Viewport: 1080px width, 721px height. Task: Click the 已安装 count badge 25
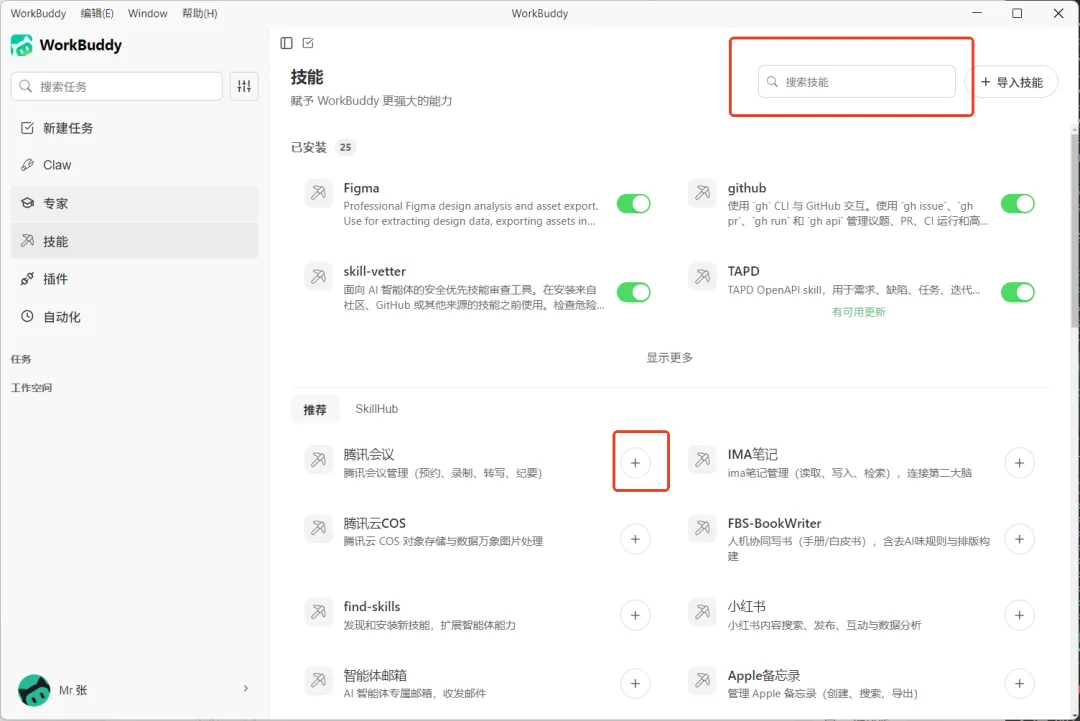click(x=345, y=147)
